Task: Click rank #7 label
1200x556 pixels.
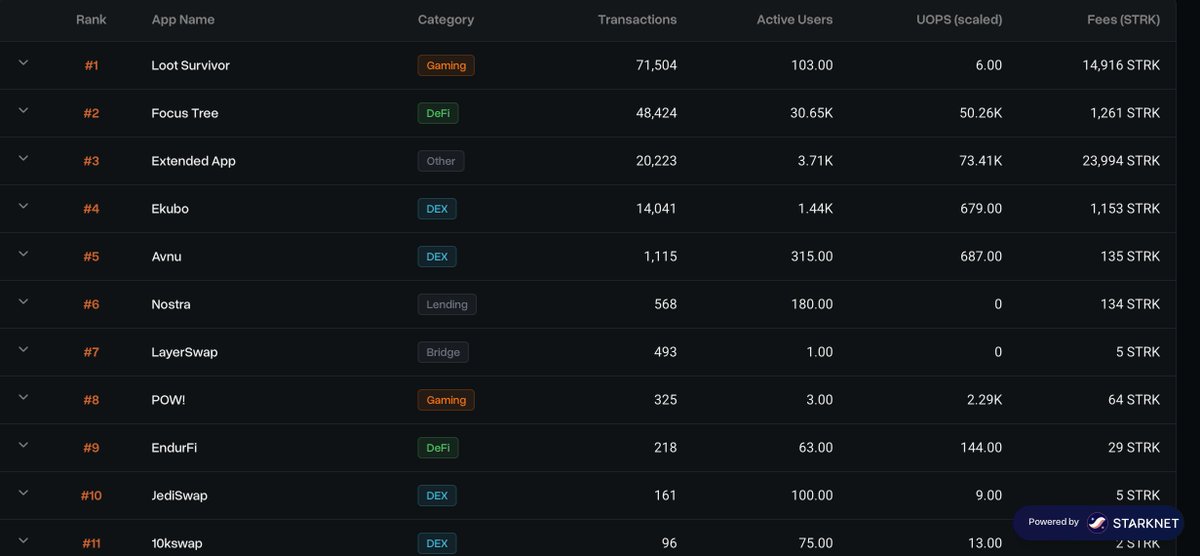Action: 91,352
